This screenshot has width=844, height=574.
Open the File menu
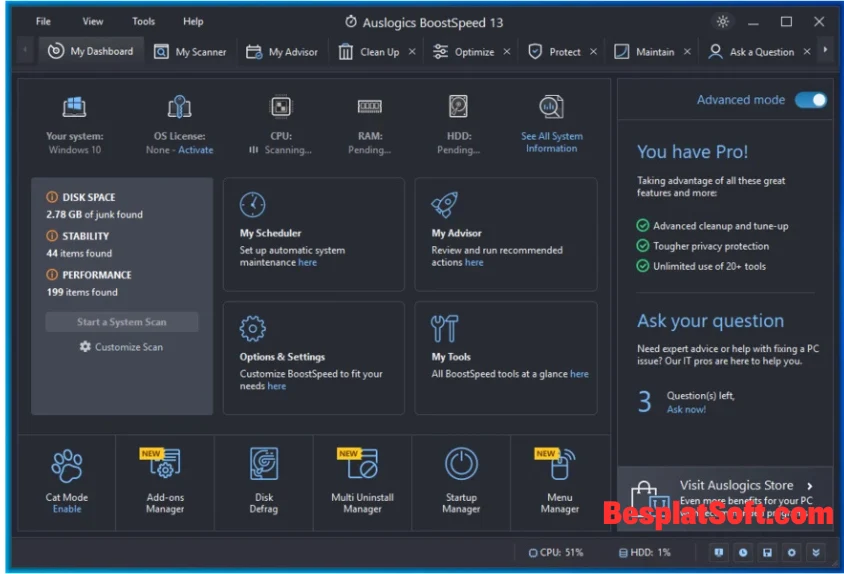[x=43, y=22]
